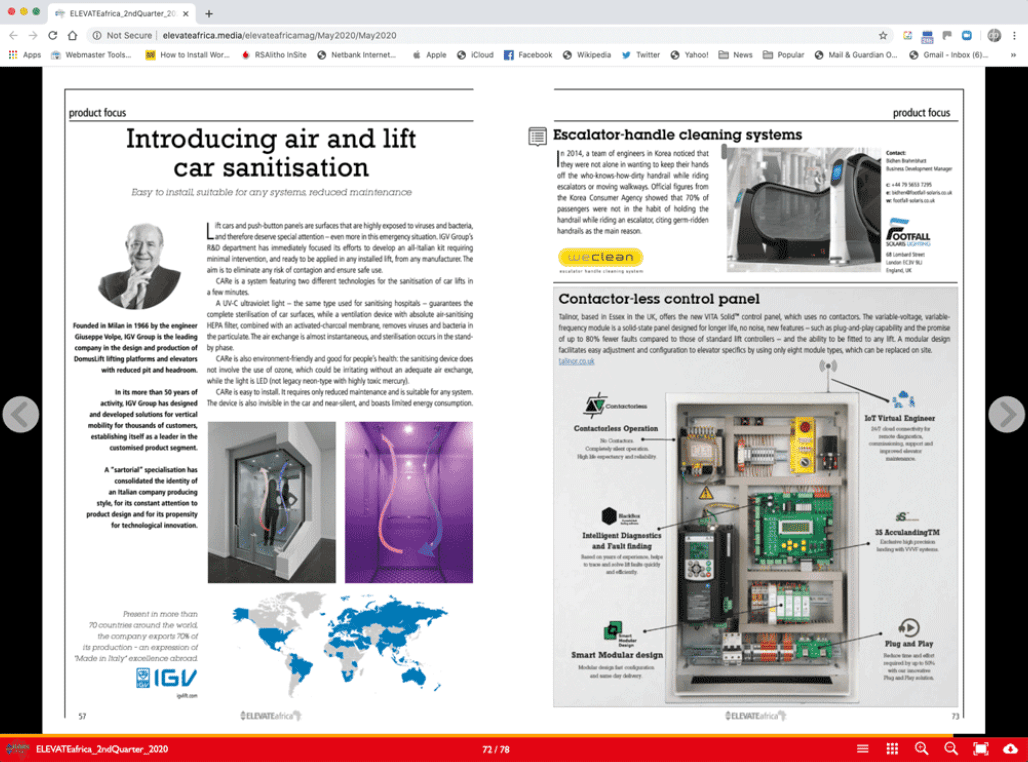The height and width of the screenshot is (762, 1028).
Task: Toggle fullscreen viewer mode
Action: click(981, 749)
